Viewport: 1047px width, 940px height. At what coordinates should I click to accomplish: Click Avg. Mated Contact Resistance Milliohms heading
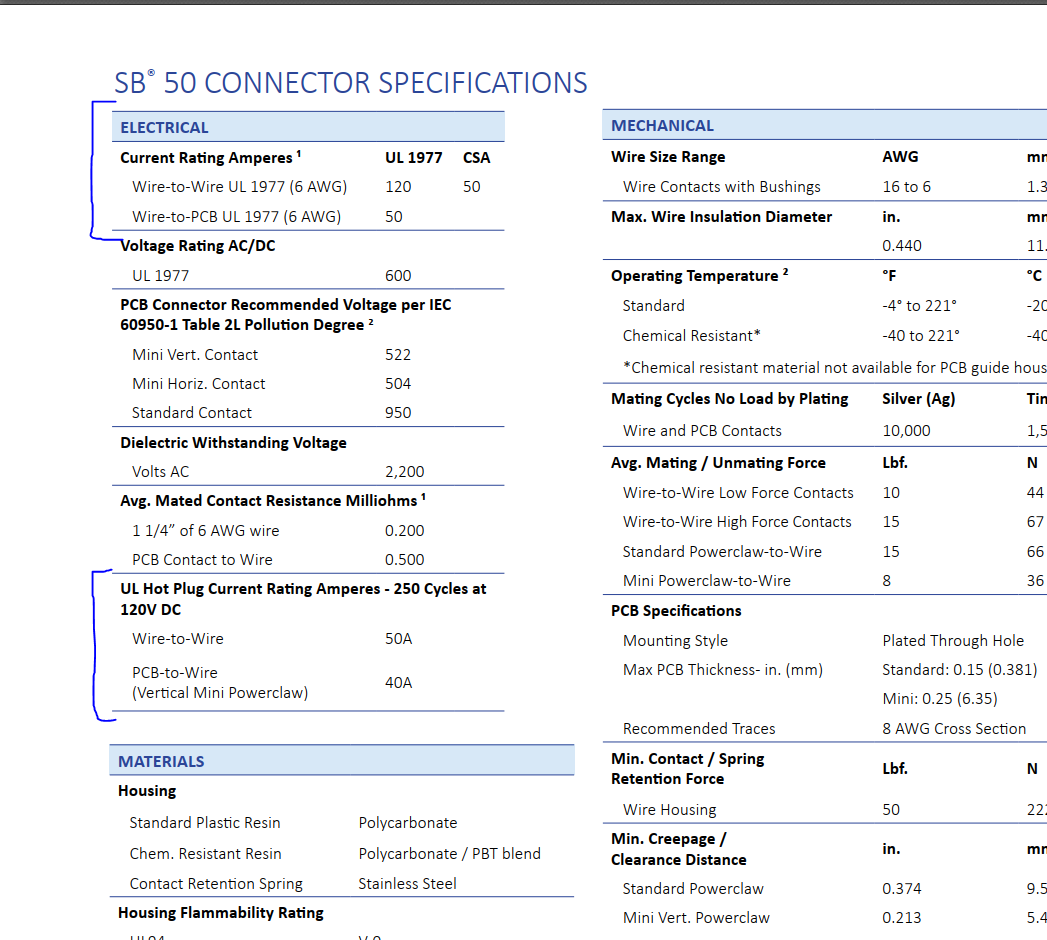[x=273, y=501]
